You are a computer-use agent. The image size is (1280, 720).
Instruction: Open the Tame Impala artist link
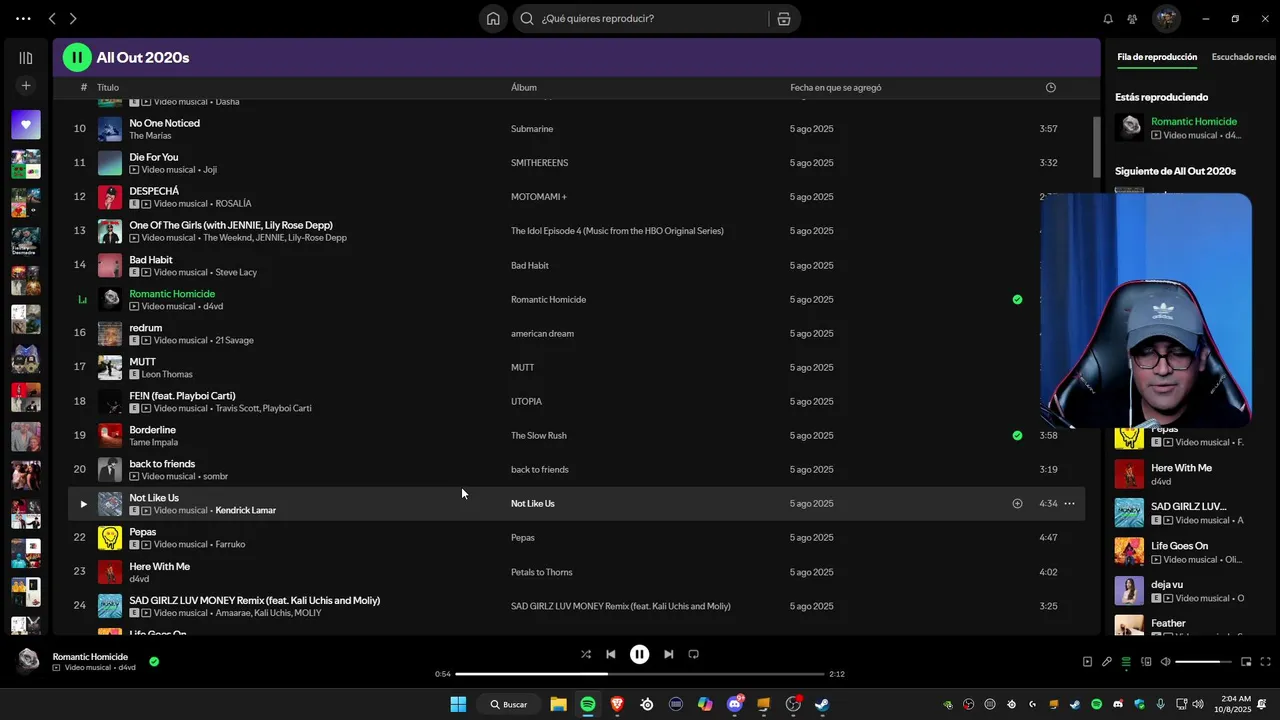point(153,442)
